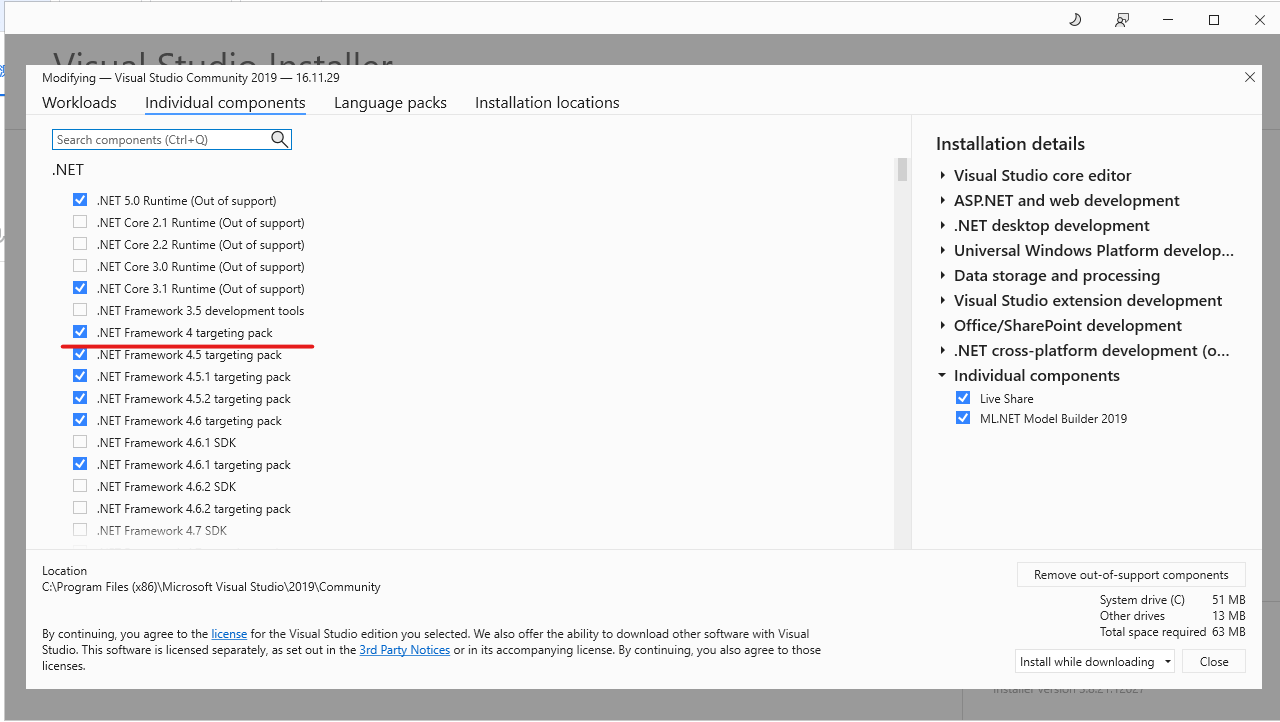Expand Office/SharePoint development details
The image size is (1280, 722).
[942, 326]
